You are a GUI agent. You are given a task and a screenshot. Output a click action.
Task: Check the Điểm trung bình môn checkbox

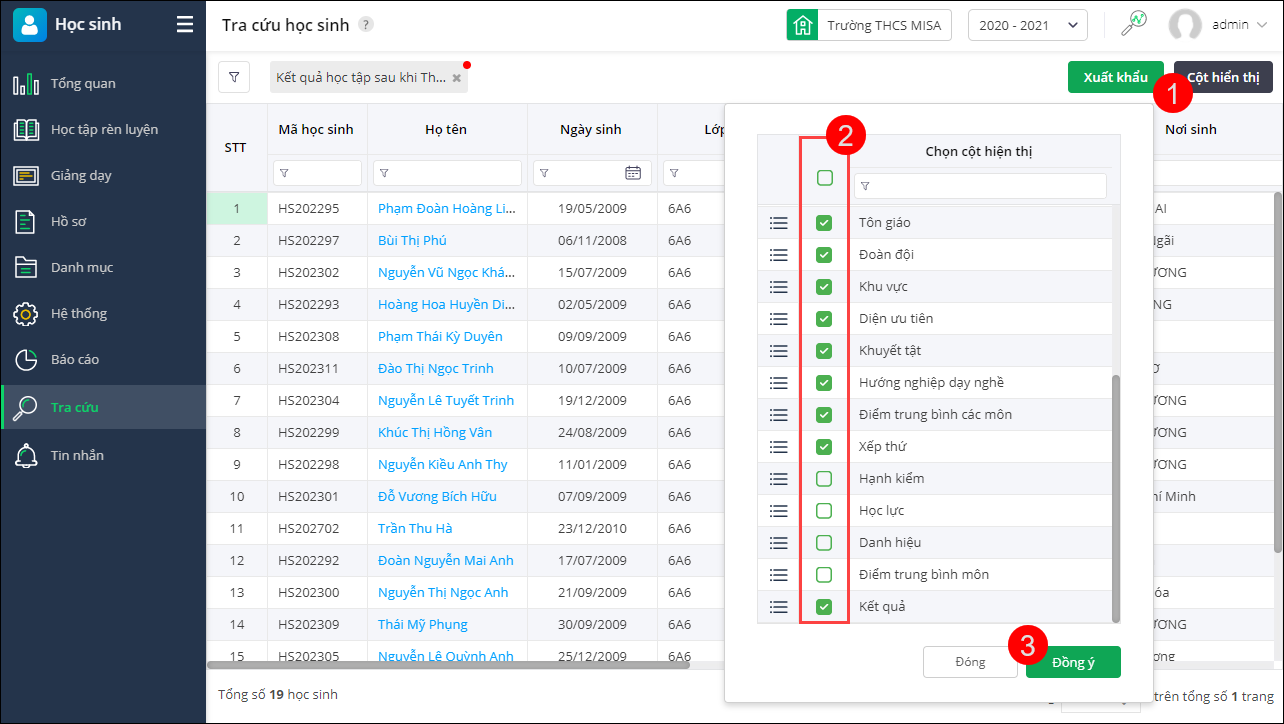click(x=824, y=575)
